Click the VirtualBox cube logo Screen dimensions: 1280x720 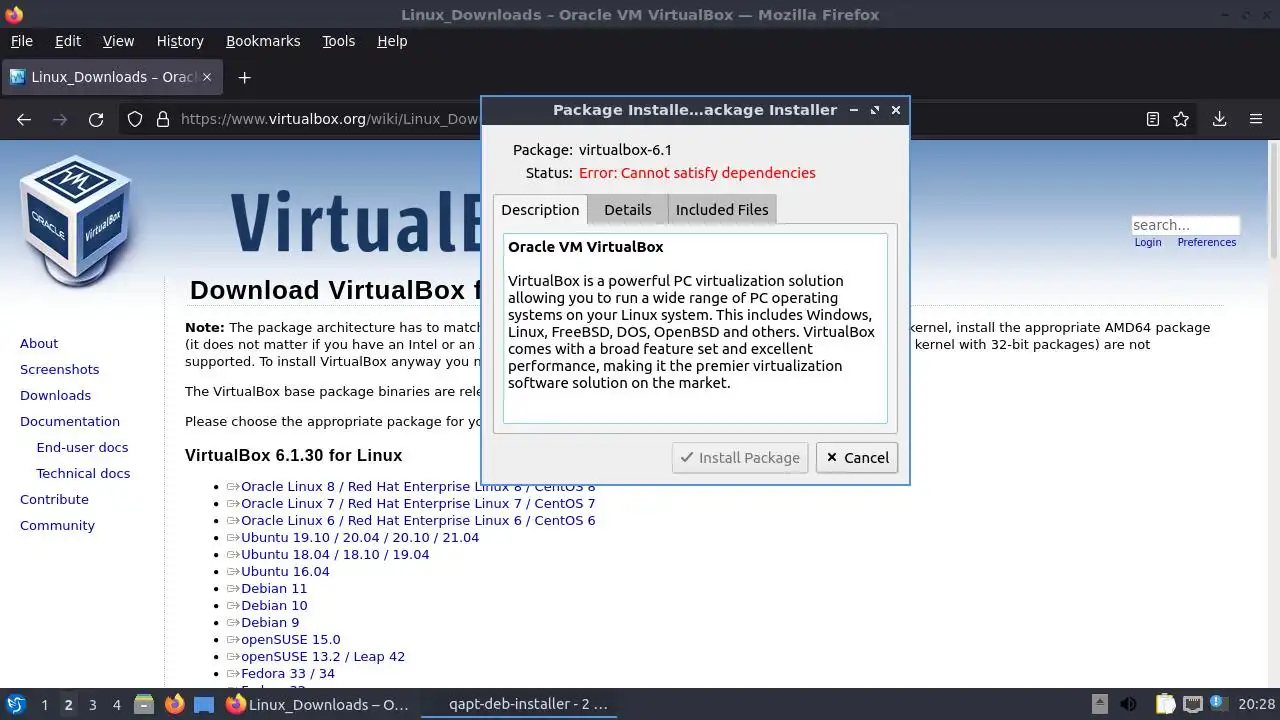(76, 219)
